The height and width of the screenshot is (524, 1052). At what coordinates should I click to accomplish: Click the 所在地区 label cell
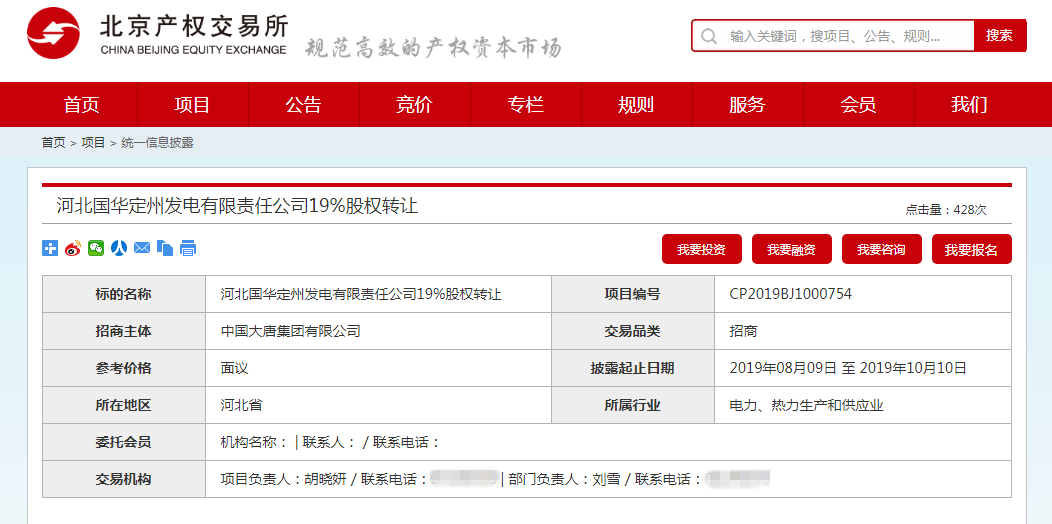tap(123, 405)
